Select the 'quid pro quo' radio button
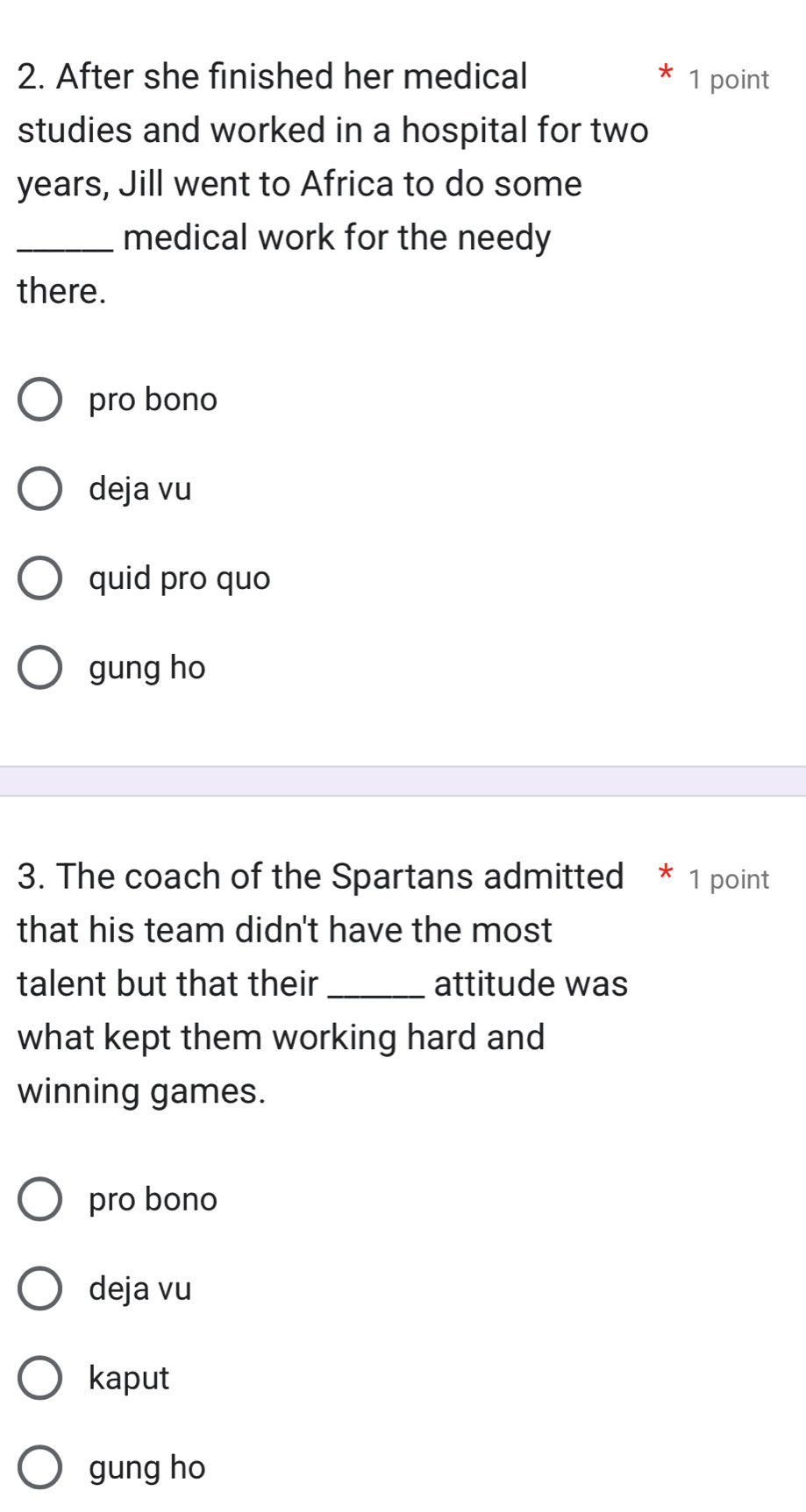Image resolution: width=806 pixels, height=1512 pixels. point(40,579)
